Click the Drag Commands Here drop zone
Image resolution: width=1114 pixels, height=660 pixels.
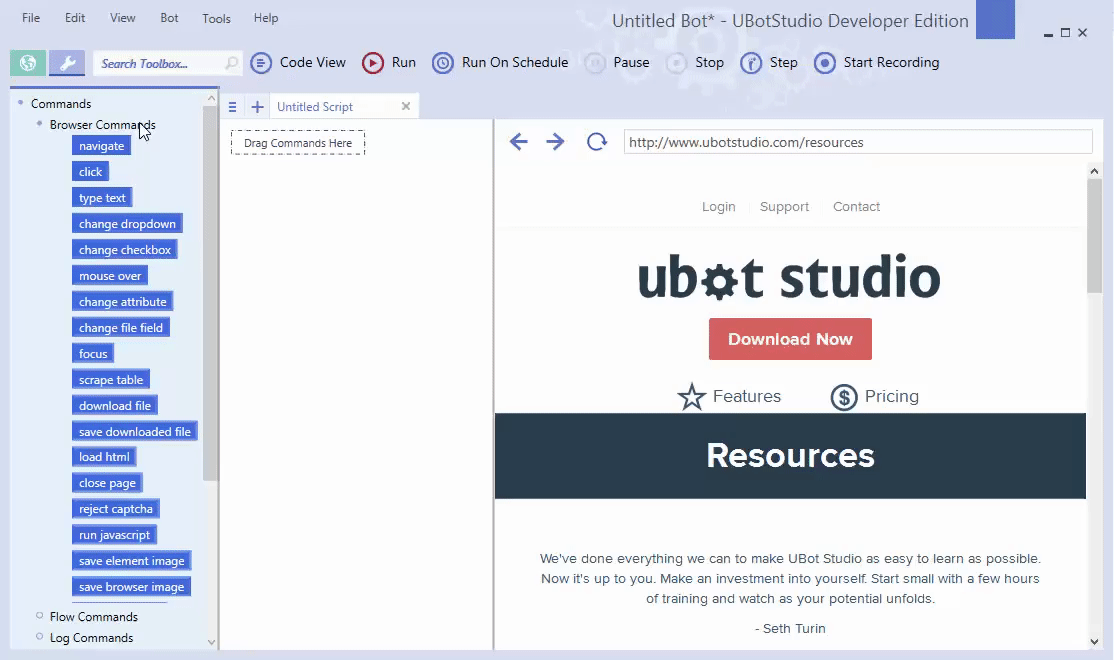pos(298,143)
